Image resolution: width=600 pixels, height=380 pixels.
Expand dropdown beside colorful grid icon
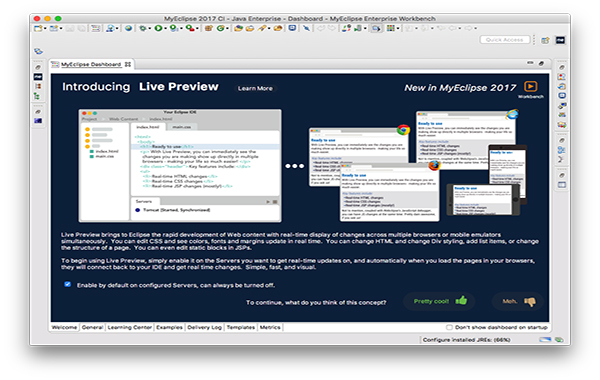(398, 29)
